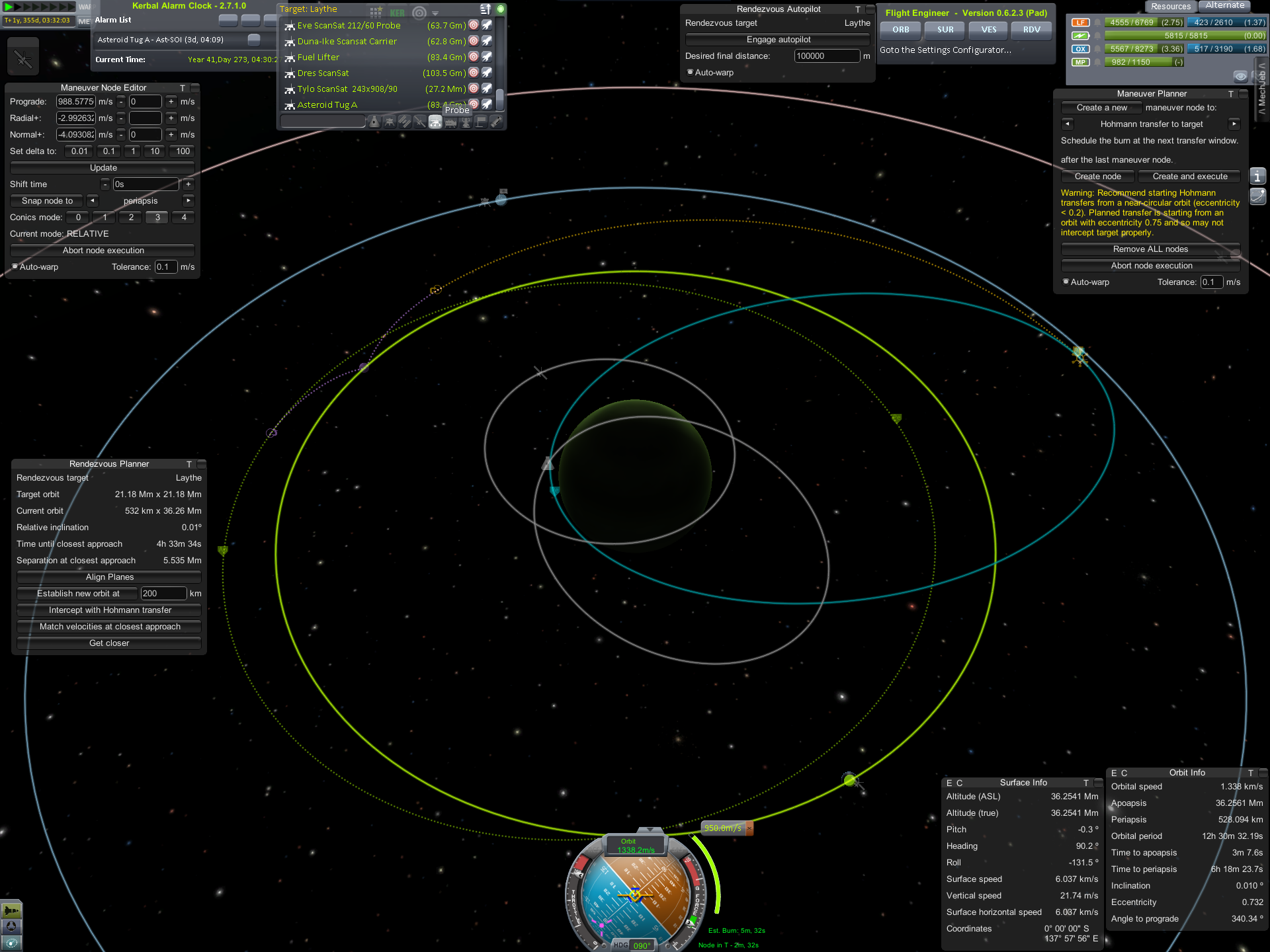Select conics mode 0
This screenshot has height=952, width=1270.
tap(78, 218)
